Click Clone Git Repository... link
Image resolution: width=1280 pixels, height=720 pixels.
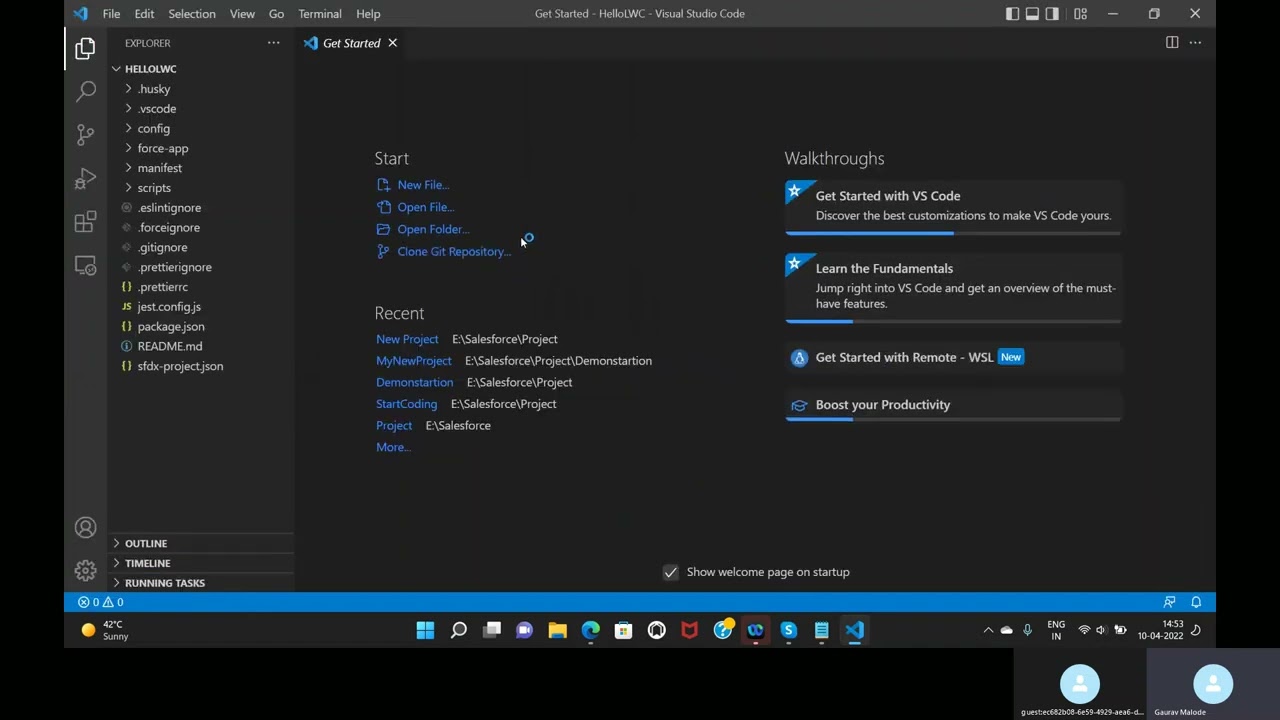(454, 251)
